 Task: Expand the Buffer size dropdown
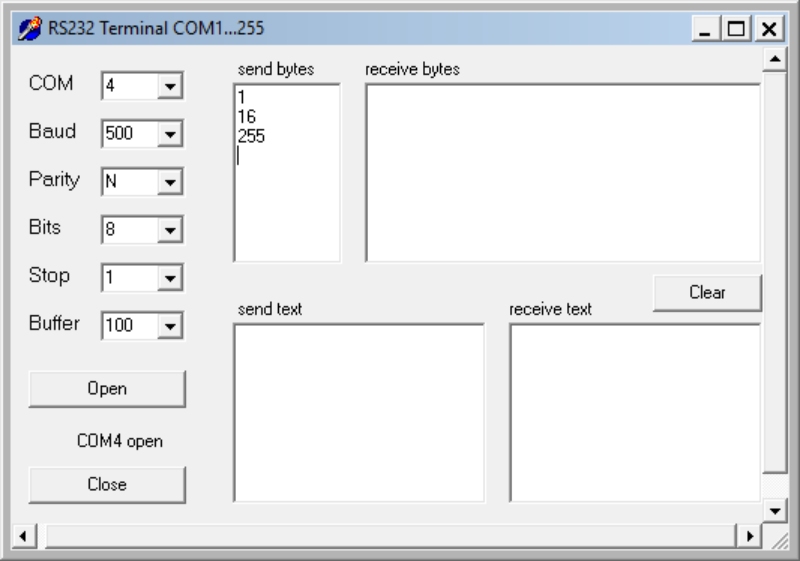(170, 325)
